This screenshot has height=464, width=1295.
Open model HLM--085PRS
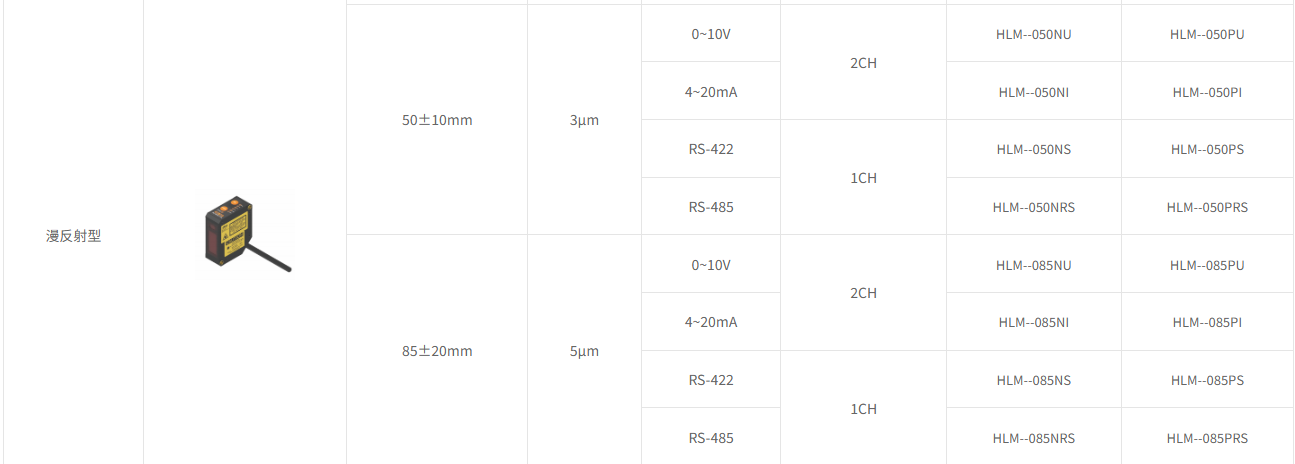coord(1207,438)
